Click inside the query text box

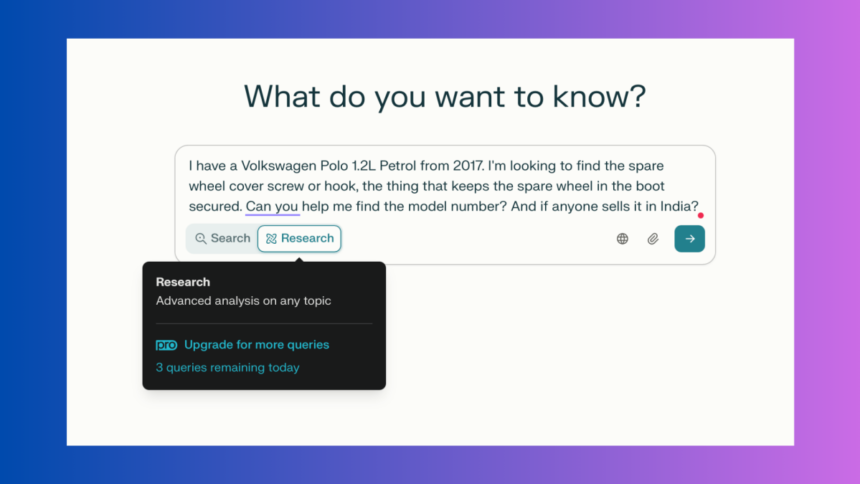445,186
